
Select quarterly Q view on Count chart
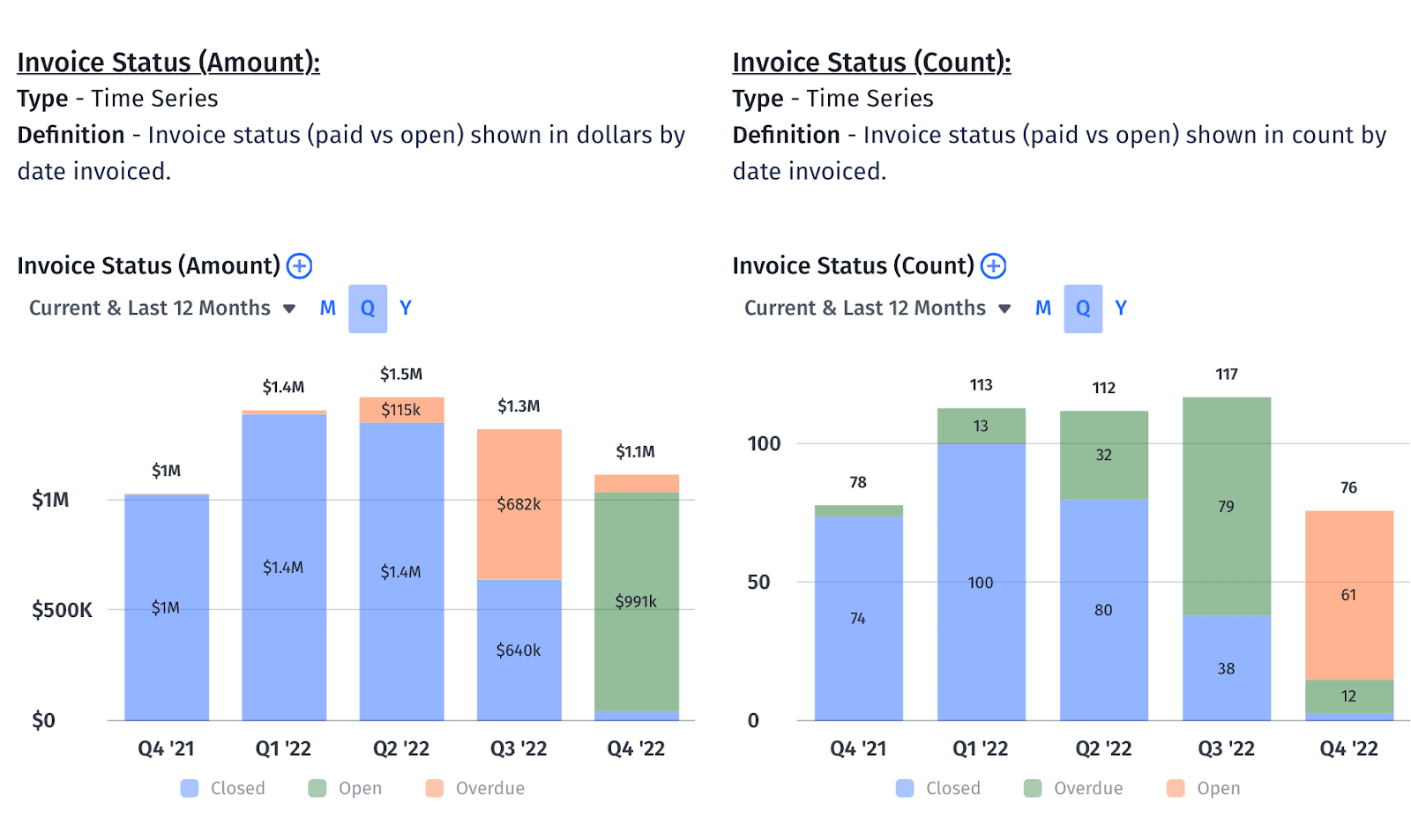coord(1083,308)
